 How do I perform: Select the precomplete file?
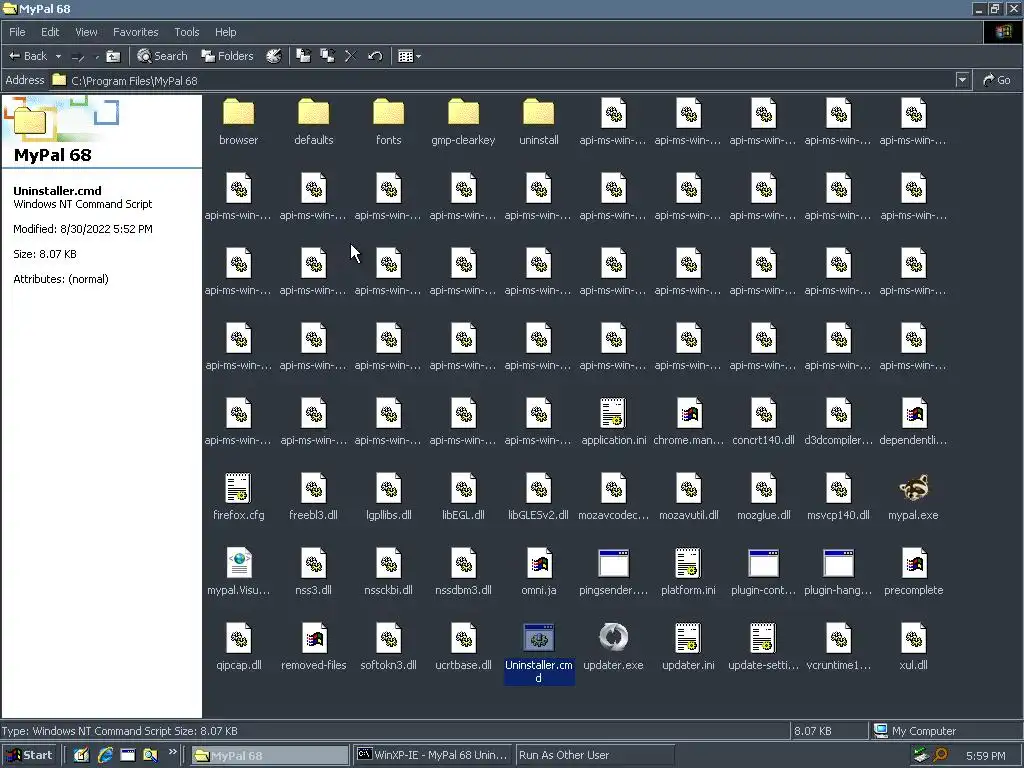point(914,572)
